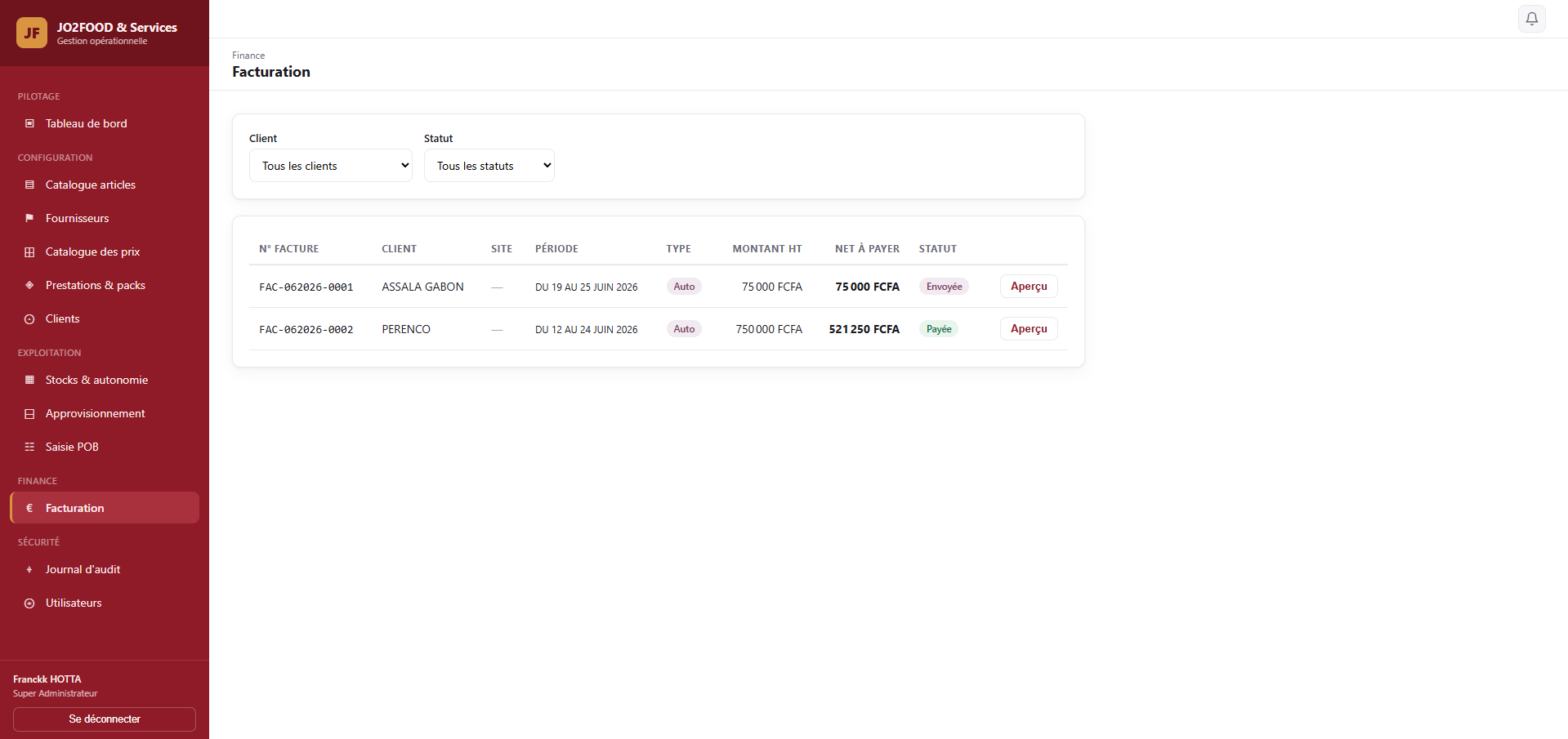Click the Payée status badge
1568x739 pixels.
tap(939, 329)
